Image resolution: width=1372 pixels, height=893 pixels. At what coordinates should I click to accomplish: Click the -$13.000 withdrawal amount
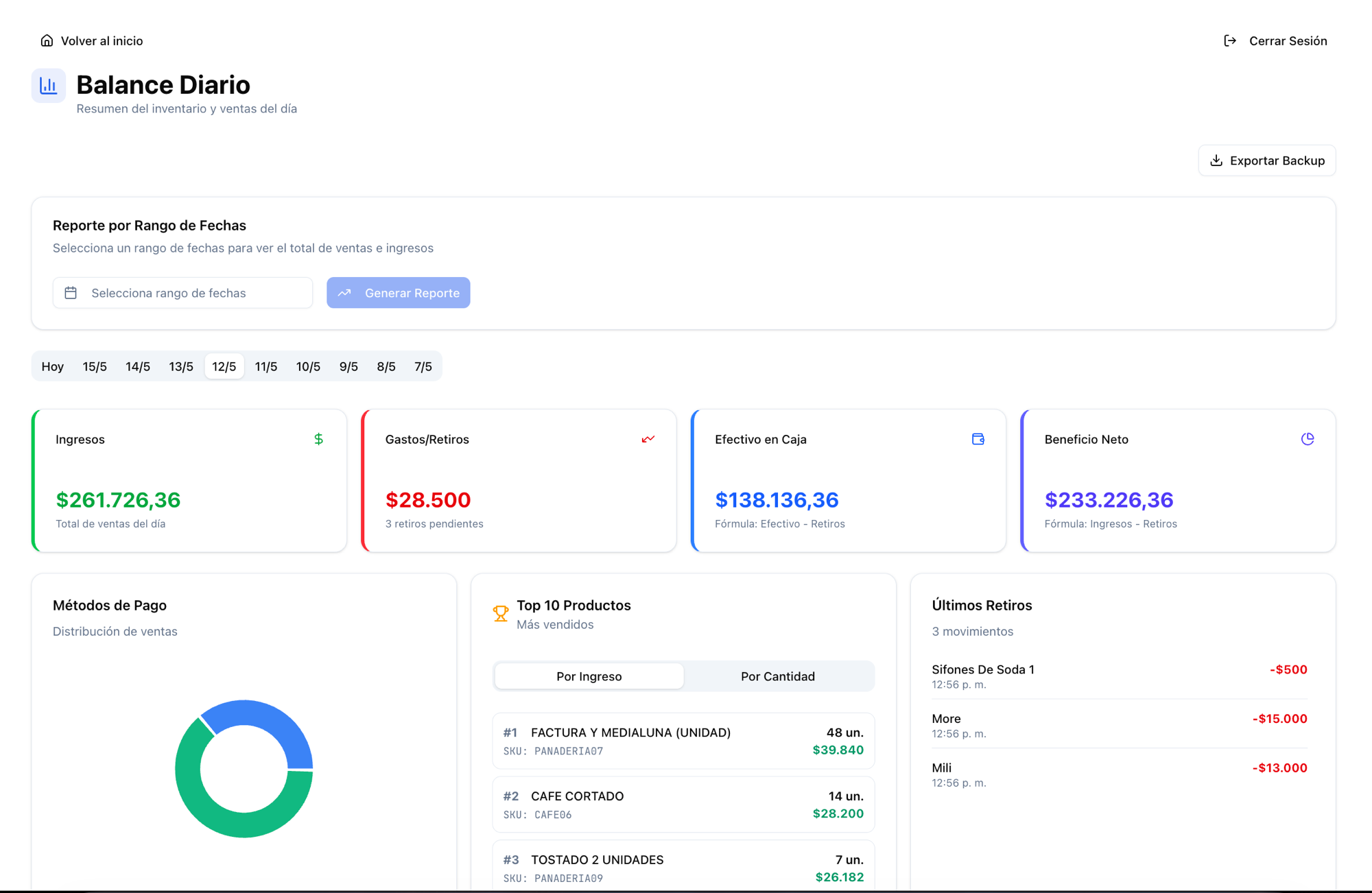[1280, 768]
